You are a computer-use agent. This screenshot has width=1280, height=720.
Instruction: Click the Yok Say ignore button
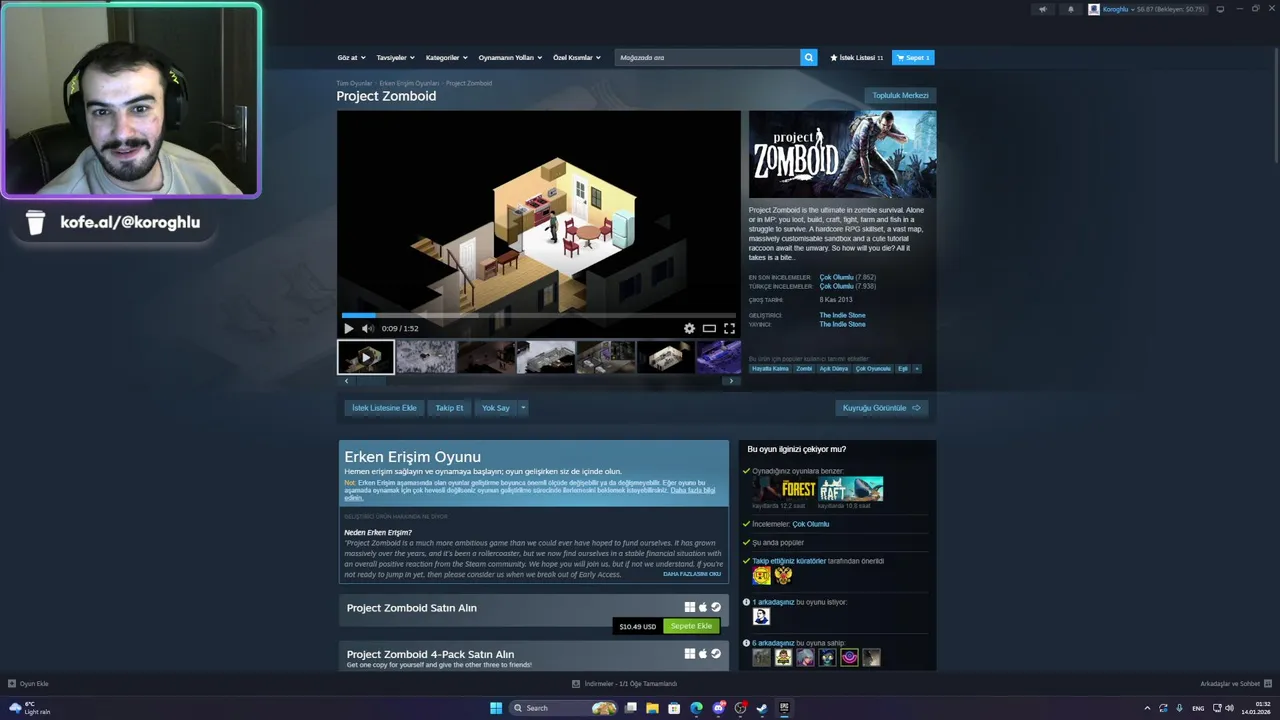coord(495,408)
